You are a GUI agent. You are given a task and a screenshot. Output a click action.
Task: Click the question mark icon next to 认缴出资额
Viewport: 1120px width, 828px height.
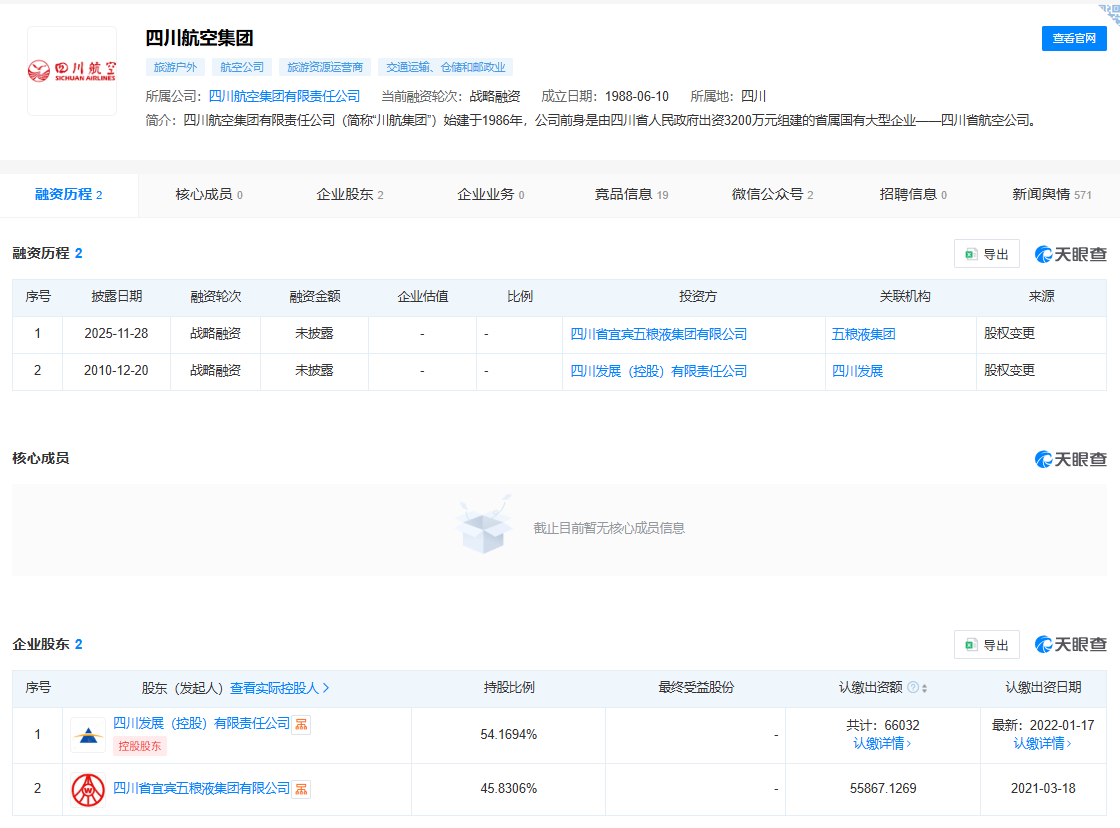click(x=912, y=688)
